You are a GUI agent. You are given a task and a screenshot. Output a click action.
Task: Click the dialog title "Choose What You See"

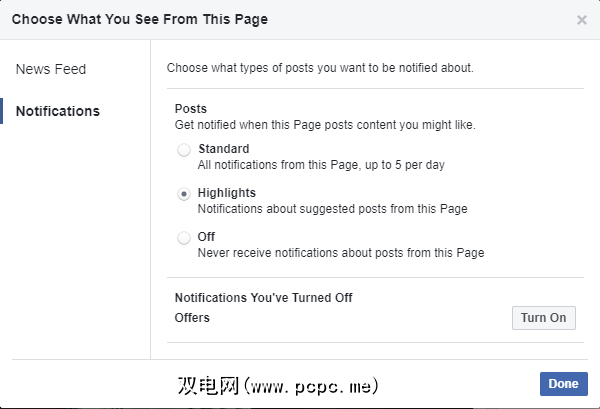[139, 19]
